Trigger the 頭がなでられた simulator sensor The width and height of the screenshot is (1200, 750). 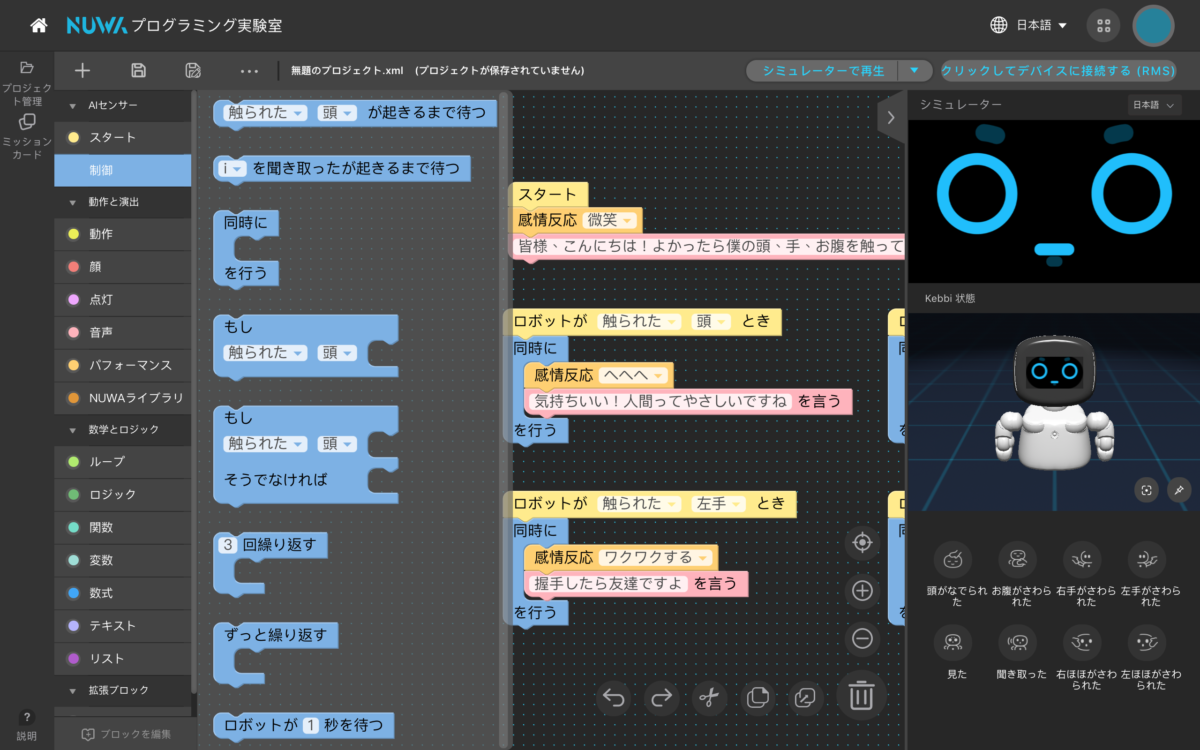click(x=953, y=560)
